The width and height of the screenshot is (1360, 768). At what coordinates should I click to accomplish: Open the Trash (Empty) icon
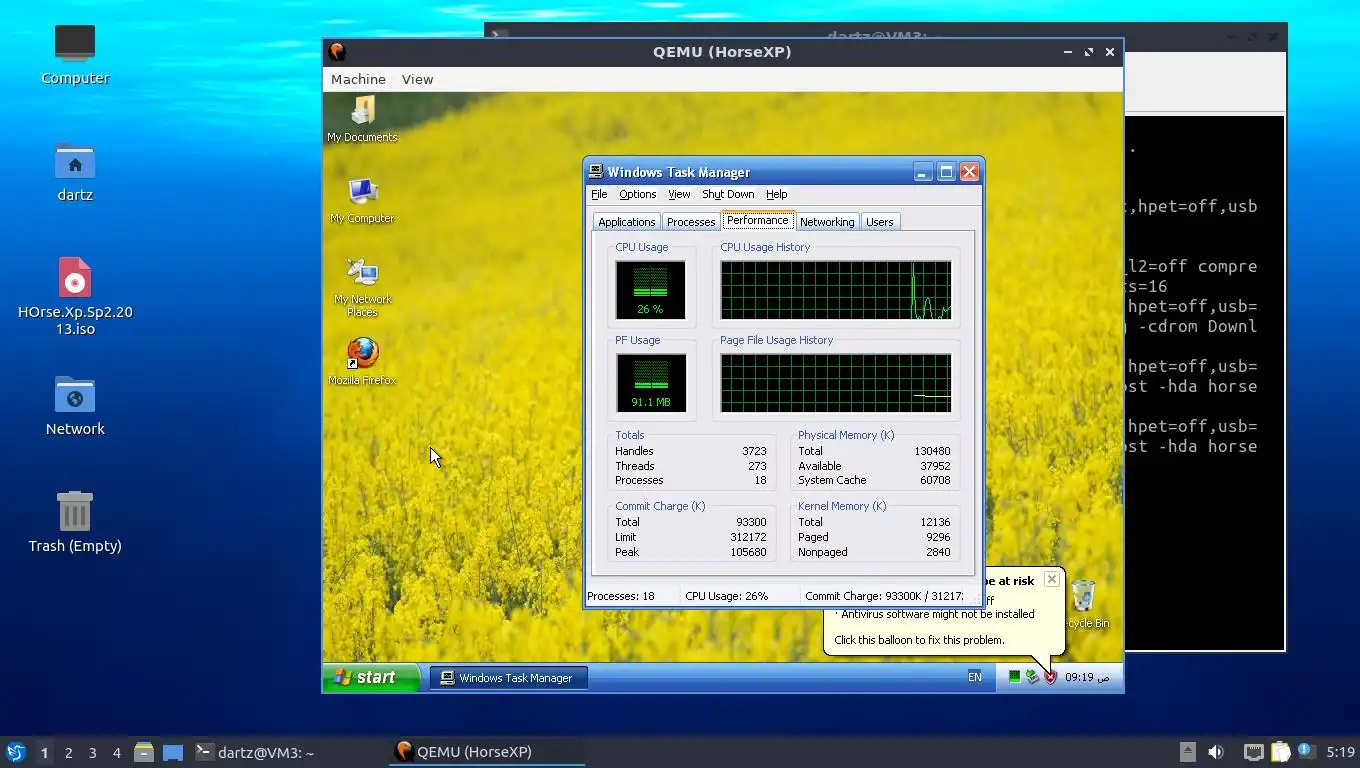pyautogui.click(x=75, y=522)
